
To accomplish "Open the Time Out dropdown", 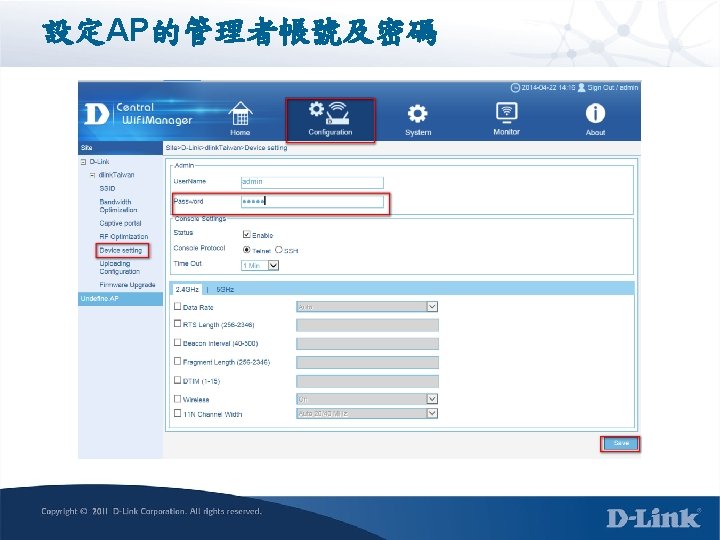I will pyautogui.click(x=260, y=265).
